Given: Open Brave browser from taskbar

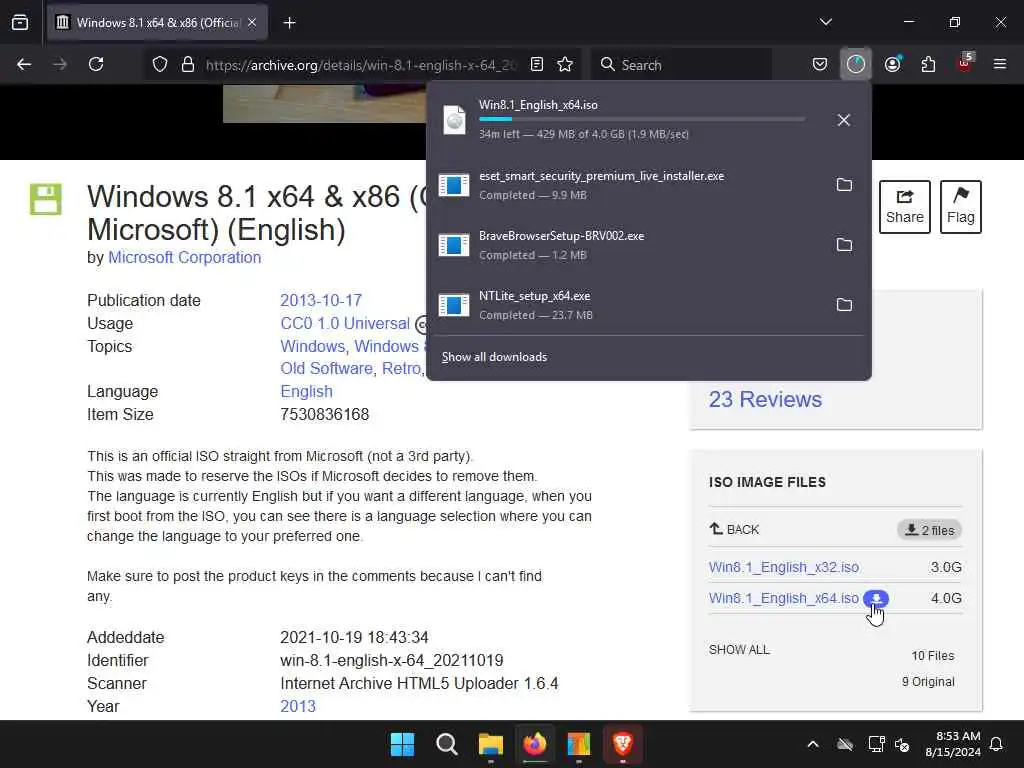Looking at the screenshot, I should click(622, 744).
